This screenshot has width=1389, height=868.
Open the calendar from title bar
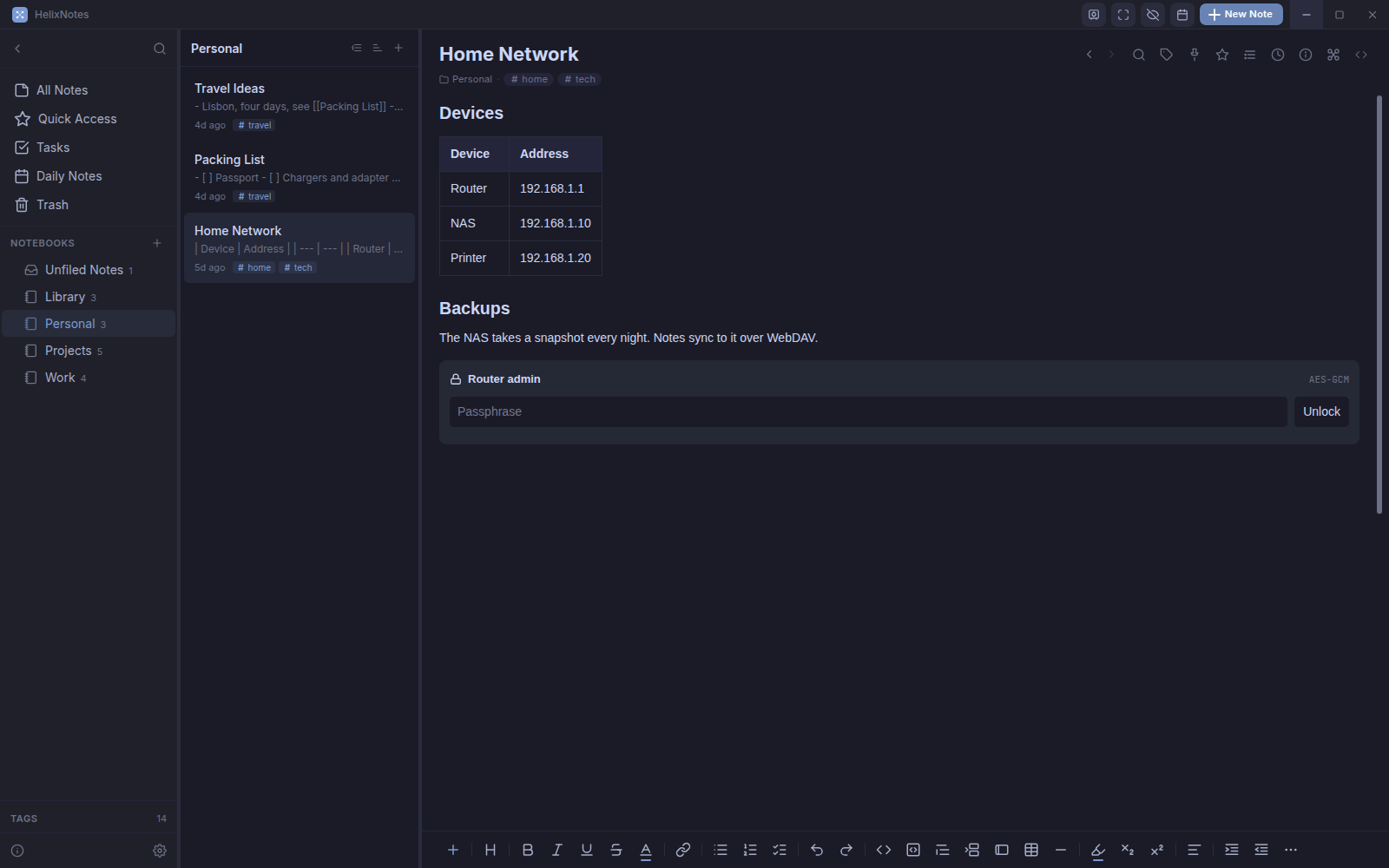point(1182,15)
